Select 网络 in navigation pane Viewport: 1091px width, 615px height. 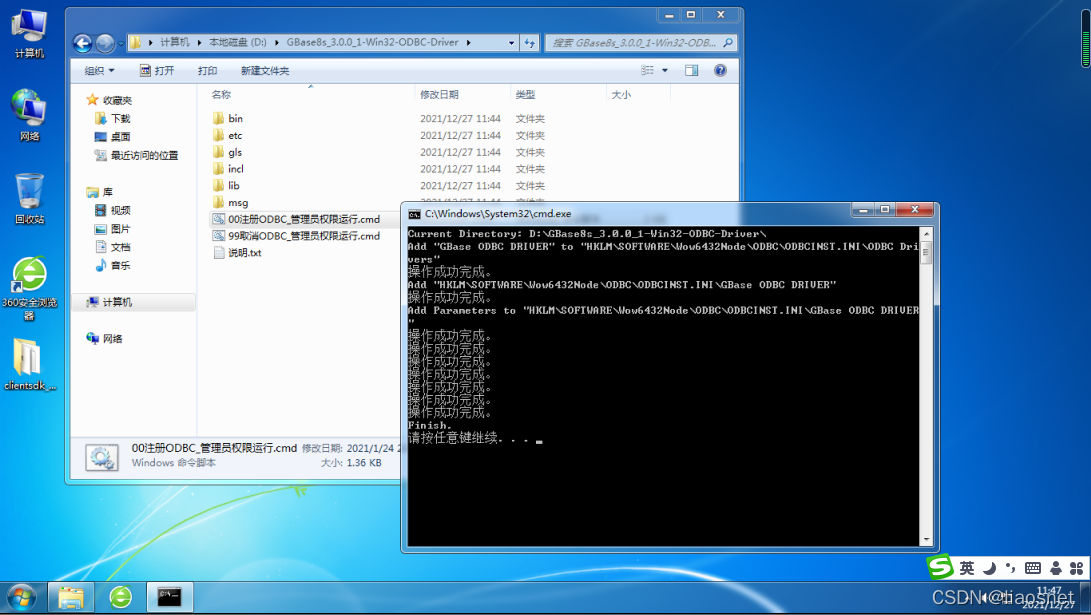click(x=104, y=339)
